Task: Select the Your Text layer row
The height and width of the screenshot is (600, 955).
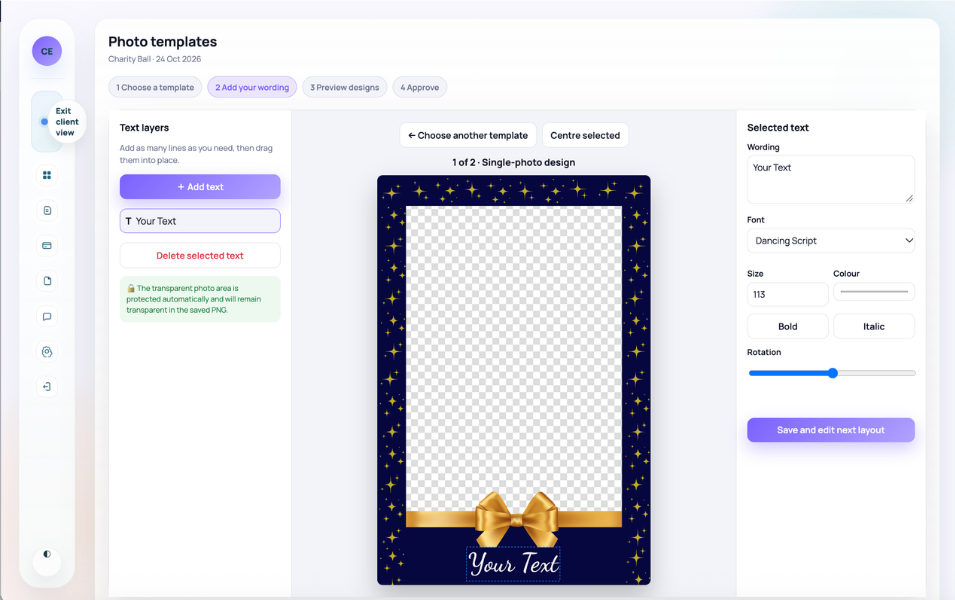Action: pyautogui.click(x=200, y=221)
